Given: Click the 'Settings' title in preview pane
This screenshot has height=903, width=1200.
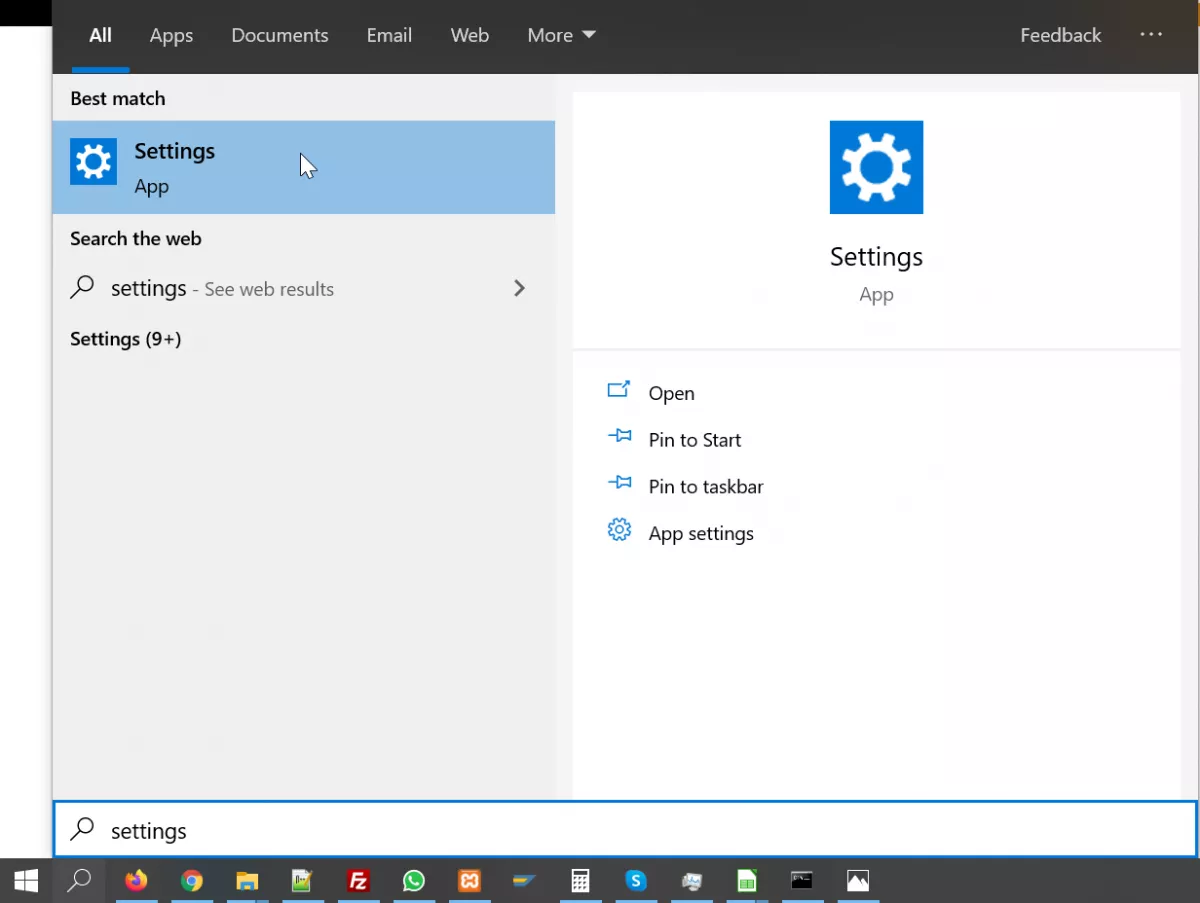Looking at the screenshot, I should tap(876, 257).
